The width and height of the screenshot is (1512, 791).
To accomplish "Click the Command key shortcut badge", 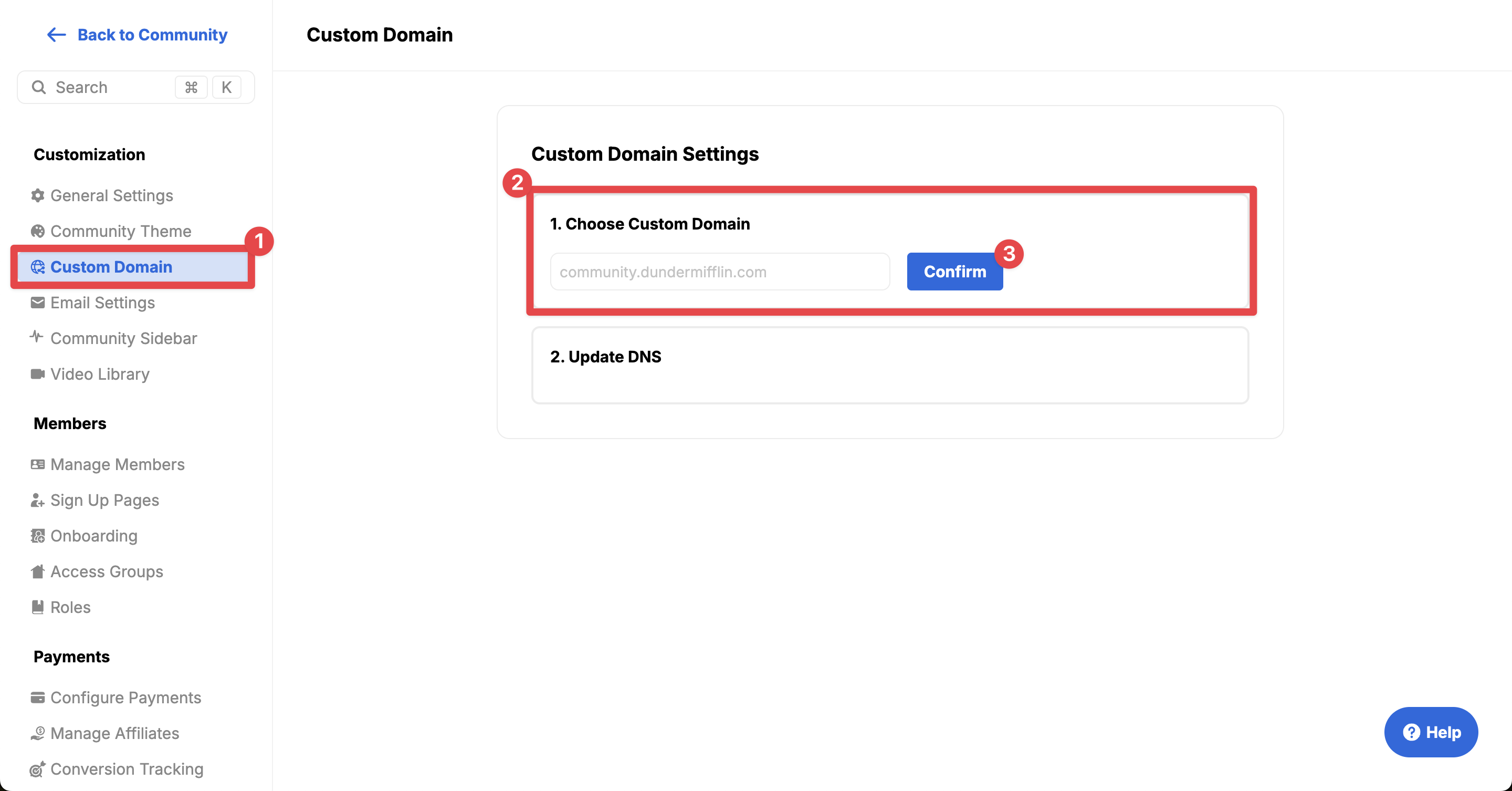I will tap(191, 88).
